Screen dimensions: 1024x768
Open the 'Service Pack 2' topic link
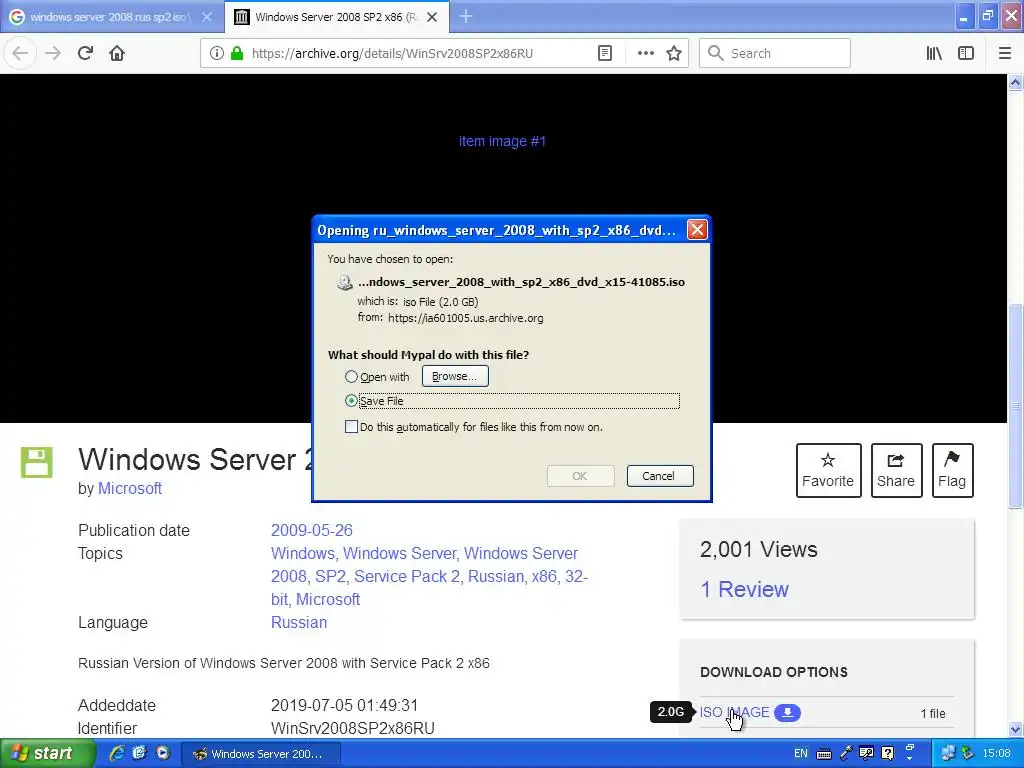click(x=407, y=577)
